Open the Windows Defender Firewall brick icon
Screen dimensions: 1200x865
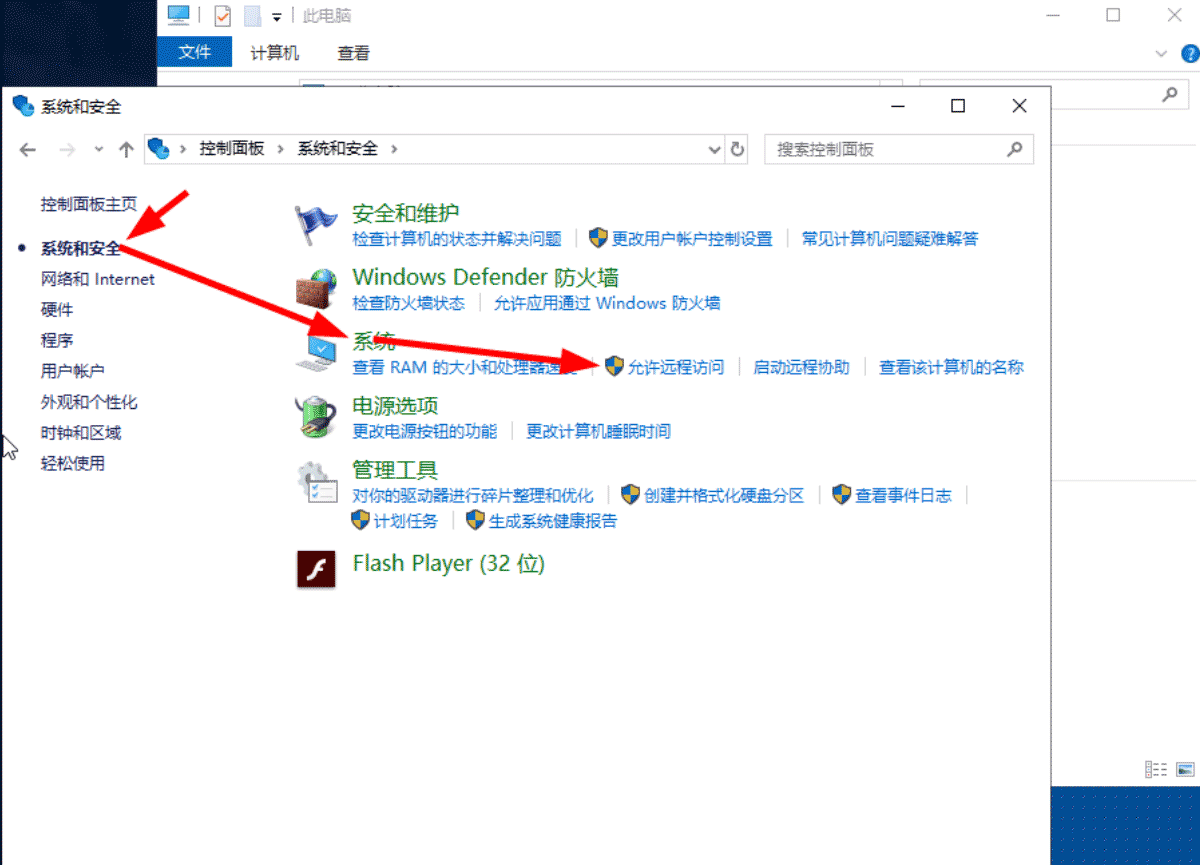tap(316, 288)
